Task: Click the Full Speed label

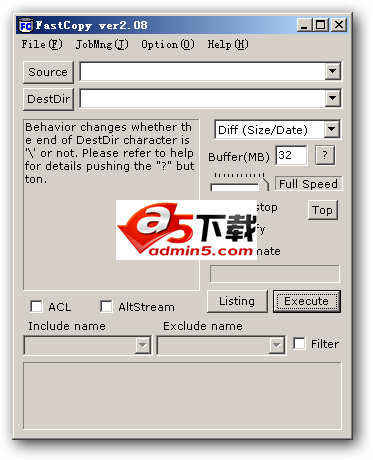Action: (308, 184)
